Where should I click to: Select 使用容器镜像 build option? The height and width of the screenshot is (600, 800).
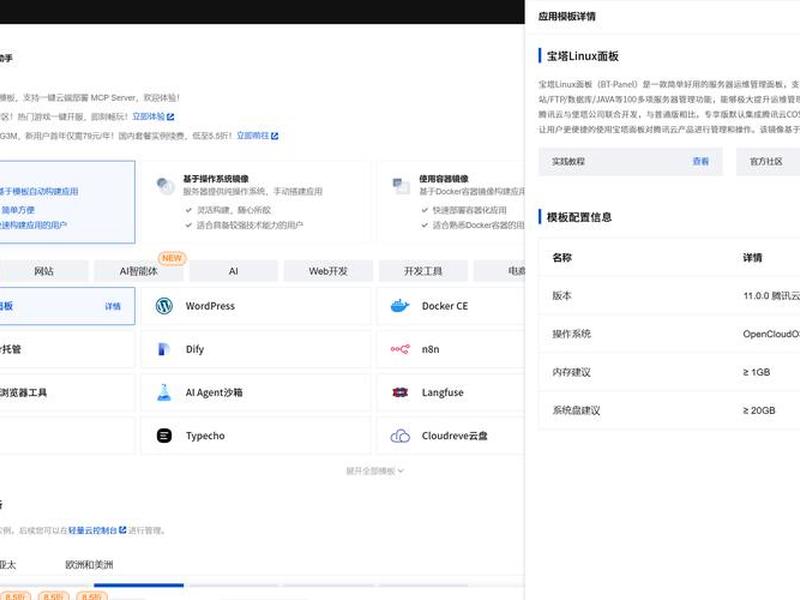451,202
